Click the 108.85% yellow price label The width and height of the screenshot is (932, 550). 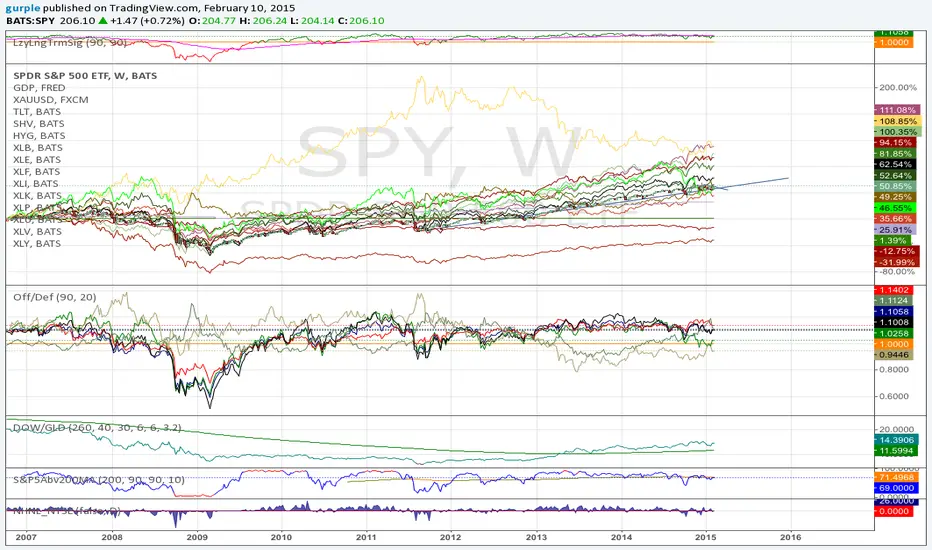coord(898,121)
